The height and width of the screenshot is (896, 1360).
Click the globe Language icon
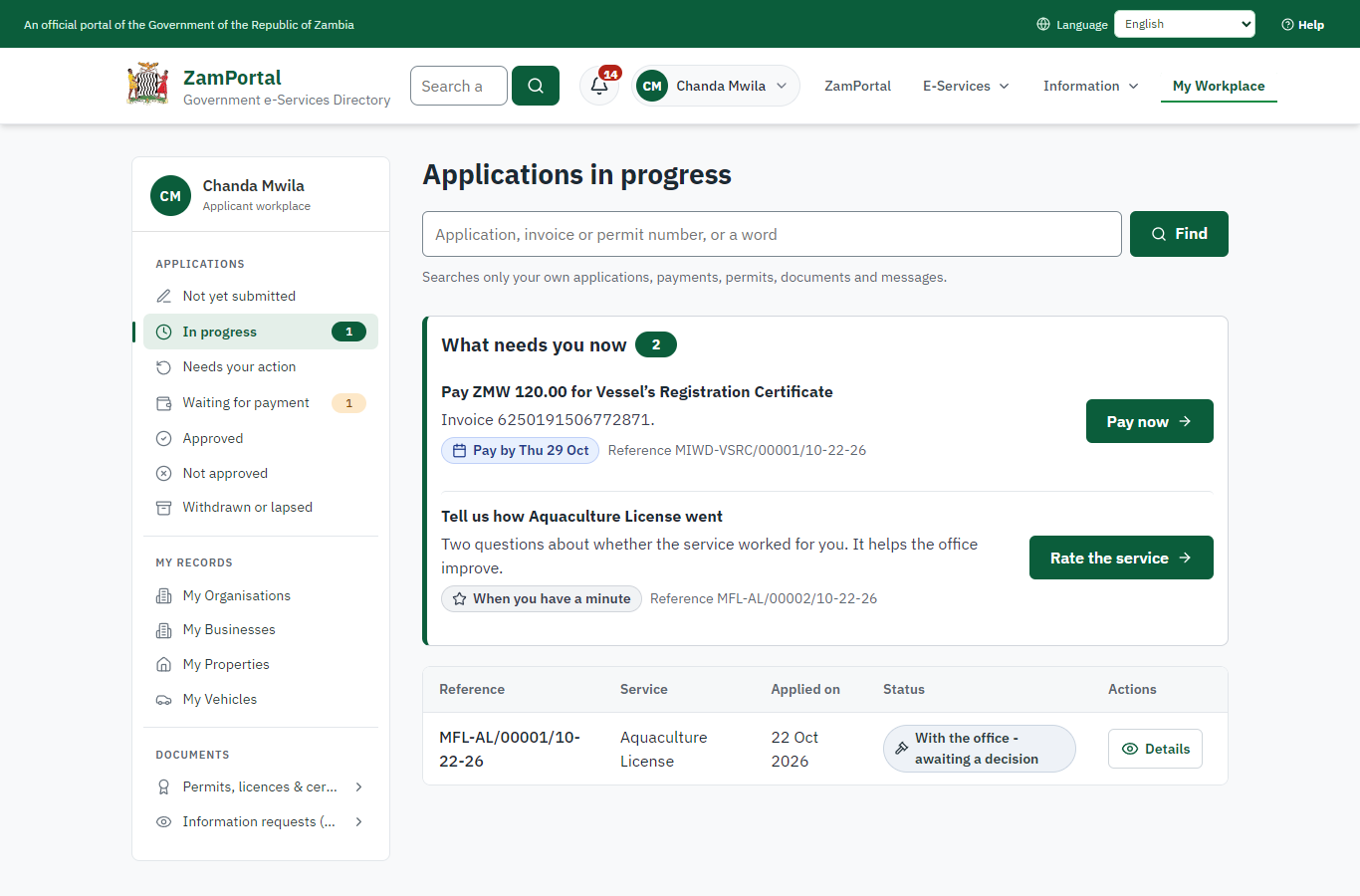point(1043,24)
